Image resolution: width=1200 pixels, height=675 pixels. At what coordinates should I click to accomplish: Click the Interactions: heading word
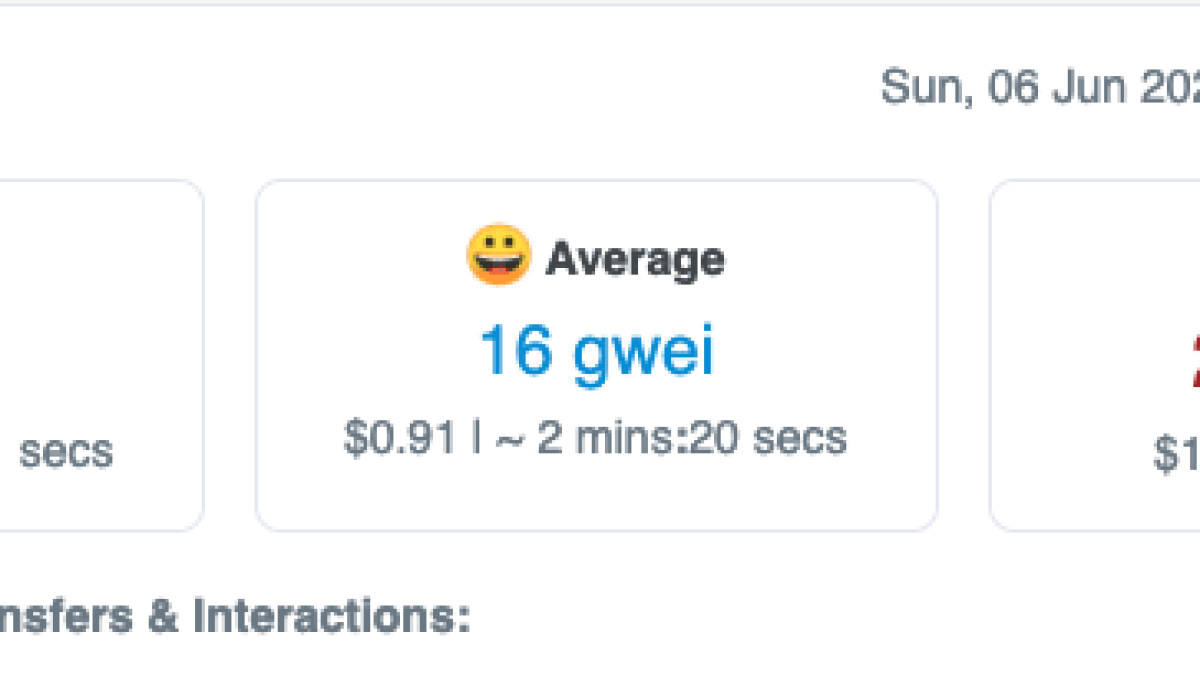click(x=331, y=617)
